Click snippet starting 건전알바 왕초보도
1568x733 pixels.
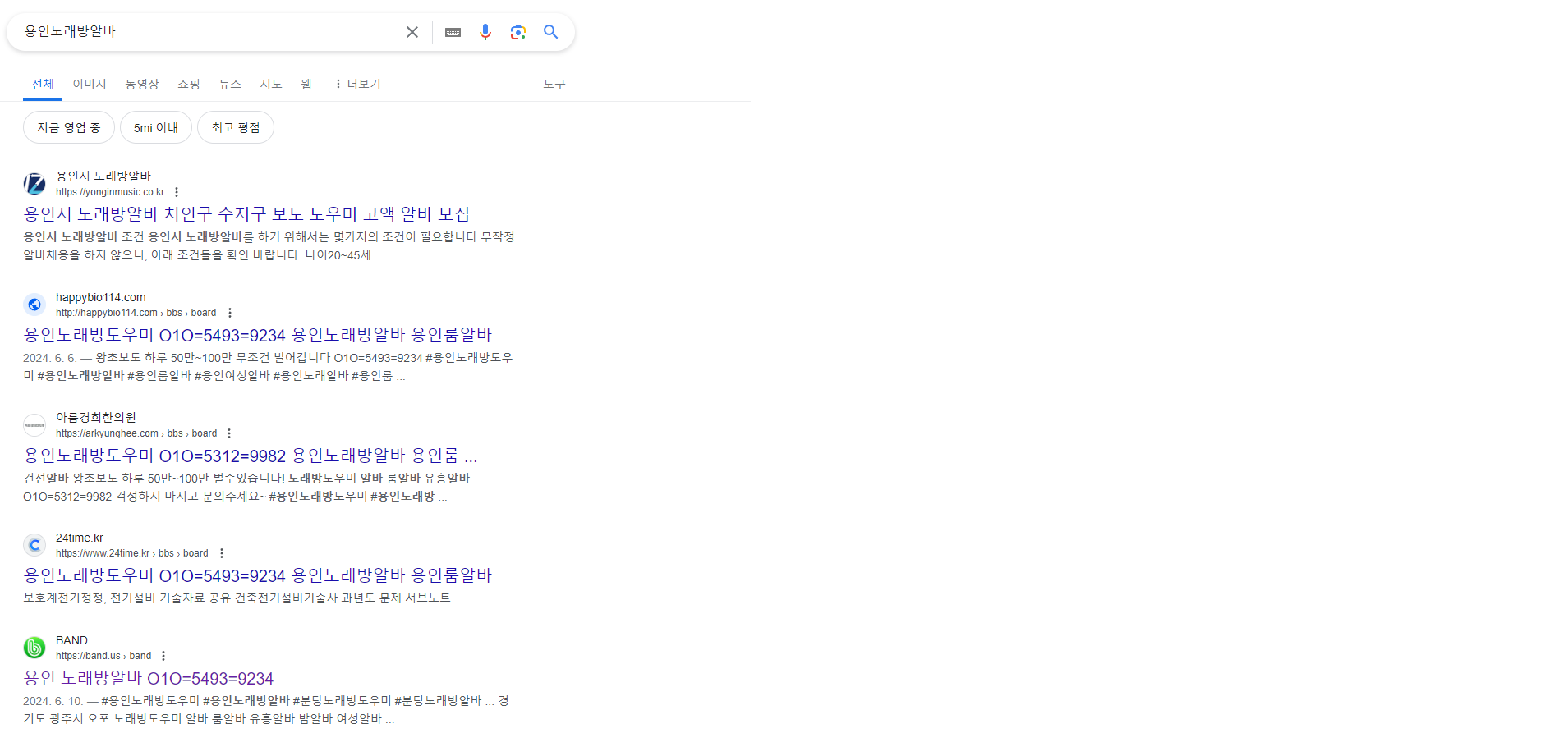click(x=246, y=487)
